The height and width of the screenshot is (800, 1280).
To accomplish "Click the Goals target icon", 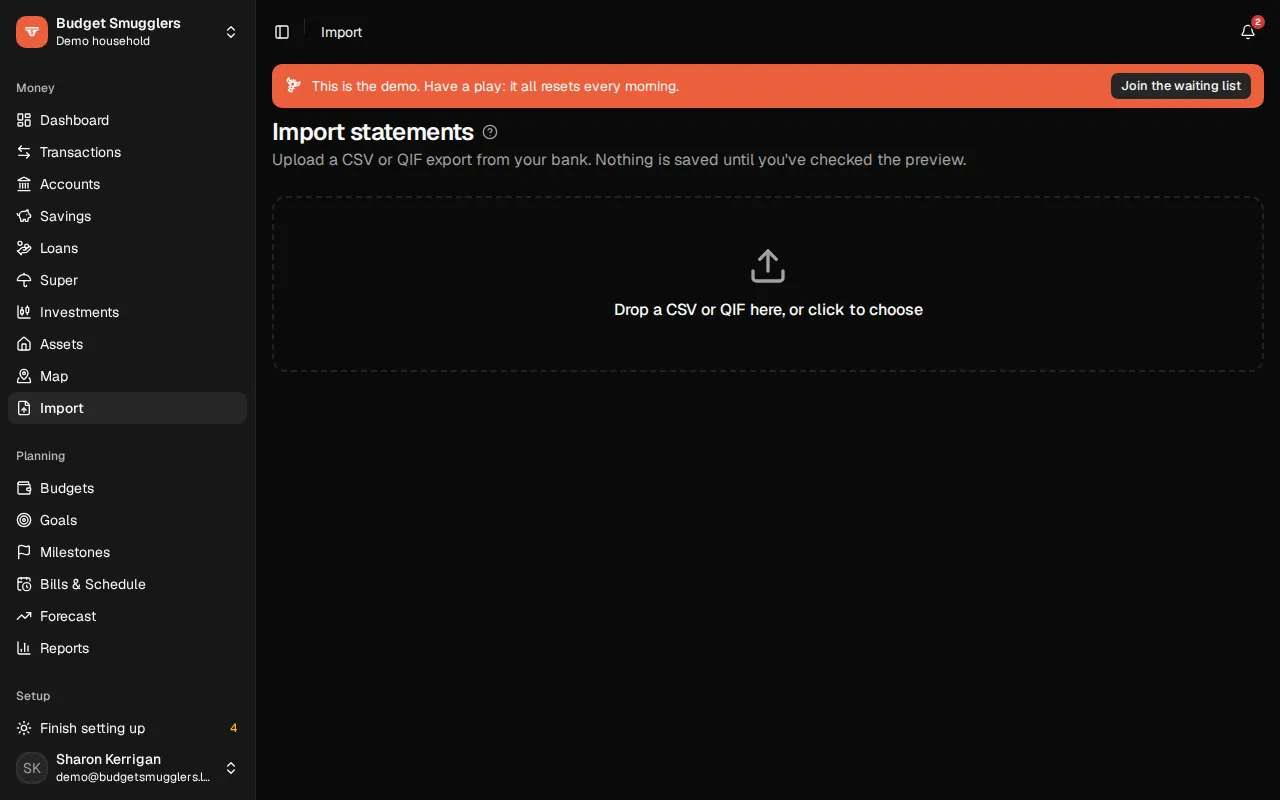I will [x=24, y=520].
